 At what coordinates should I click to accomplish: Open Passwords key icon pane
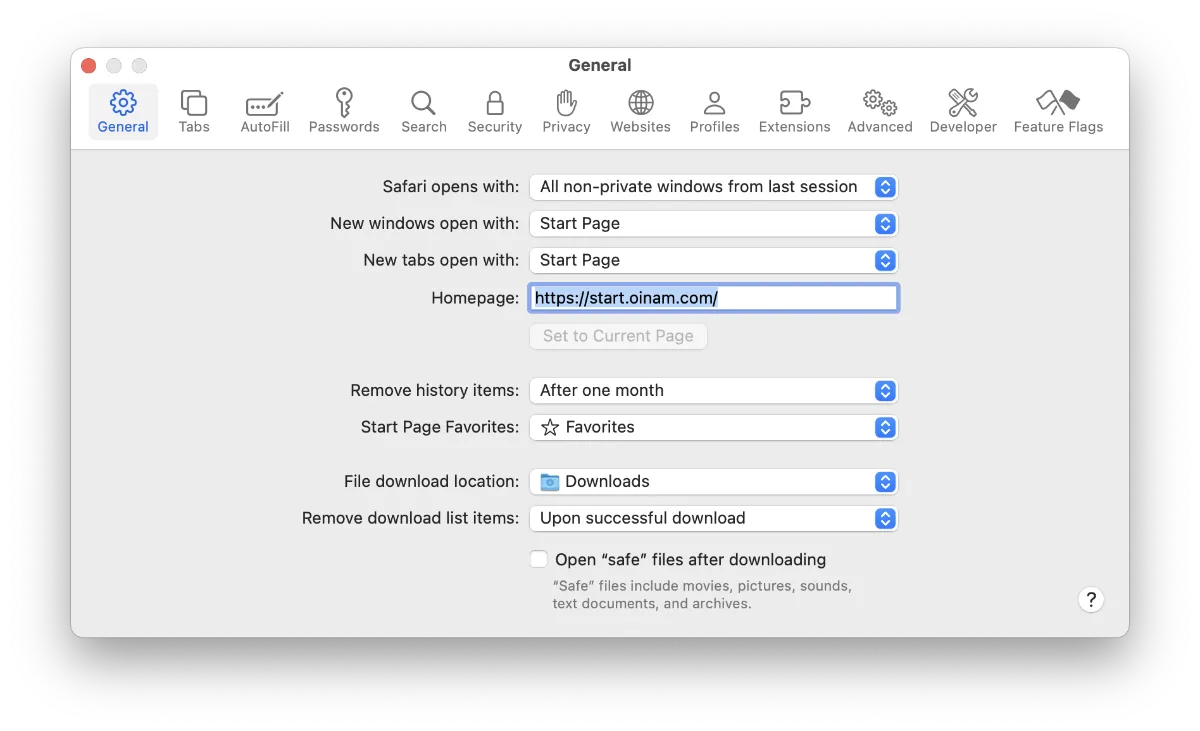pos(344,103)
